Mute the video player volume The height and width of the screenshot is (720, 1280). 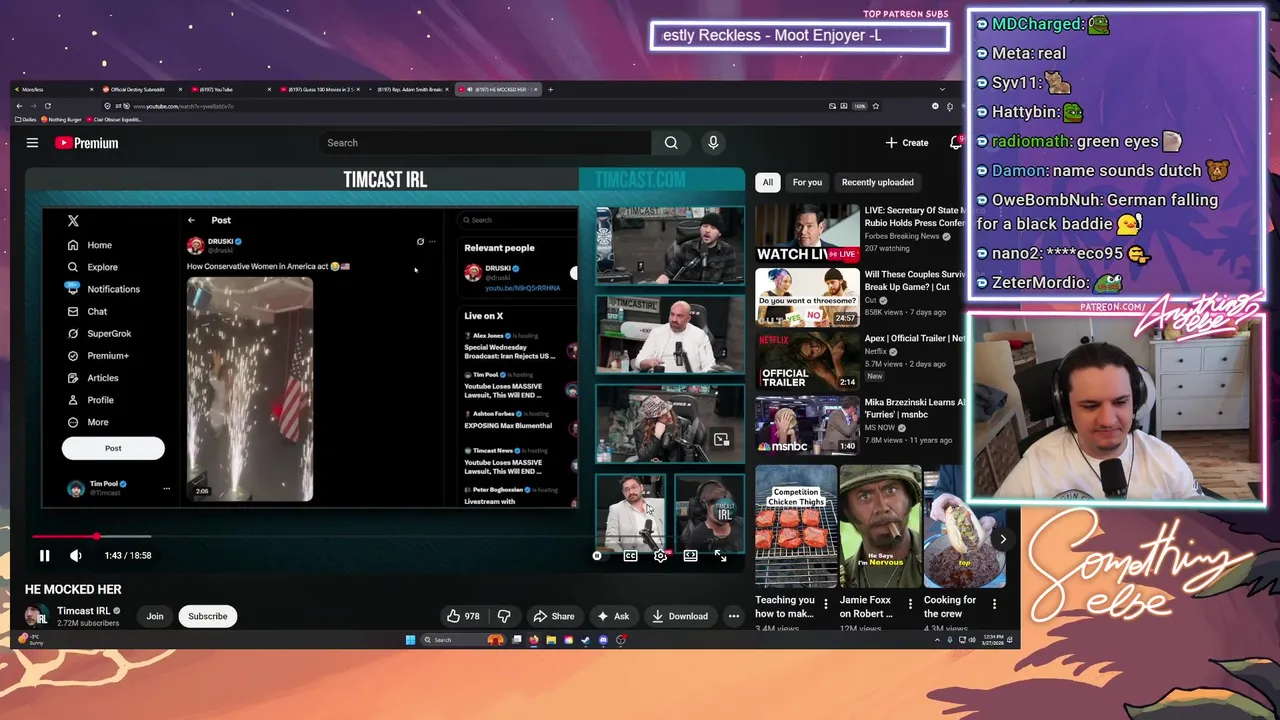click(x=76, y=556)
